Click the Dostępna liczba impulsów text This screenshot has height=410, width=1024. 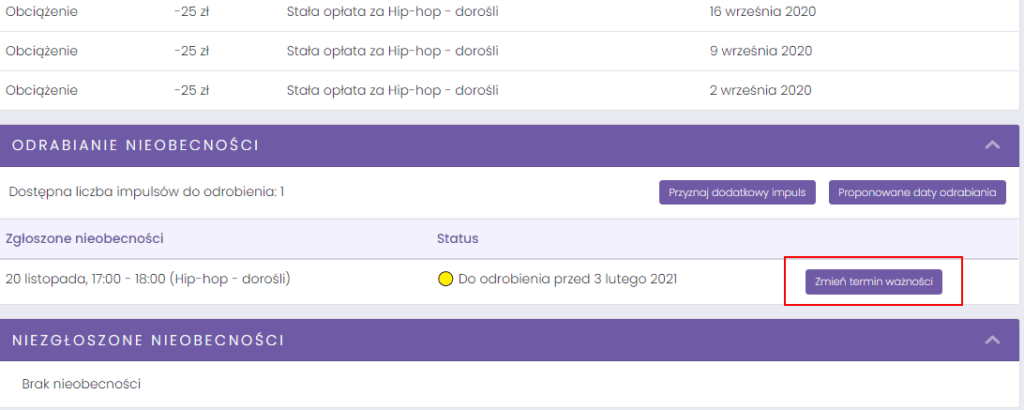(145, 190)
